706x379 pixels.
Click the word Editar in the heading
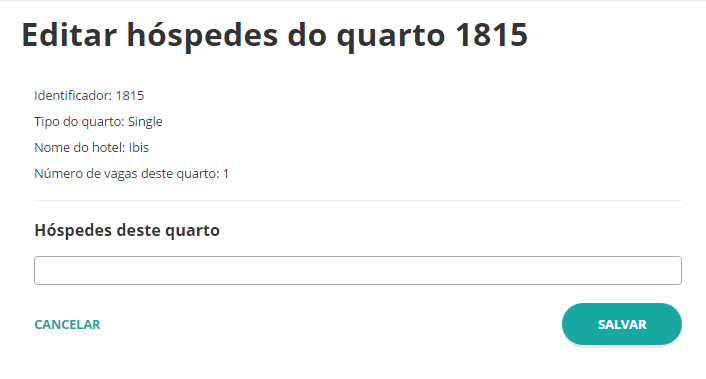[69, 35]
